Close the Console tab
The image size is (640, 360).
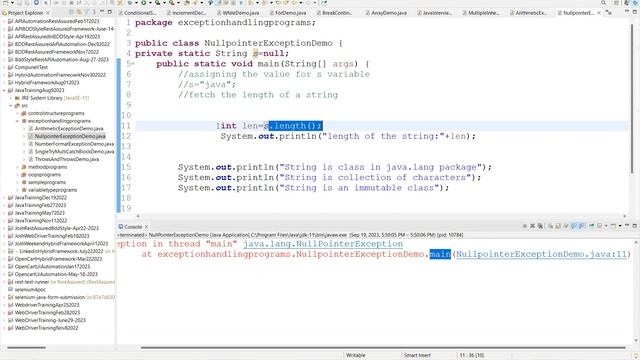pos(147,227)
